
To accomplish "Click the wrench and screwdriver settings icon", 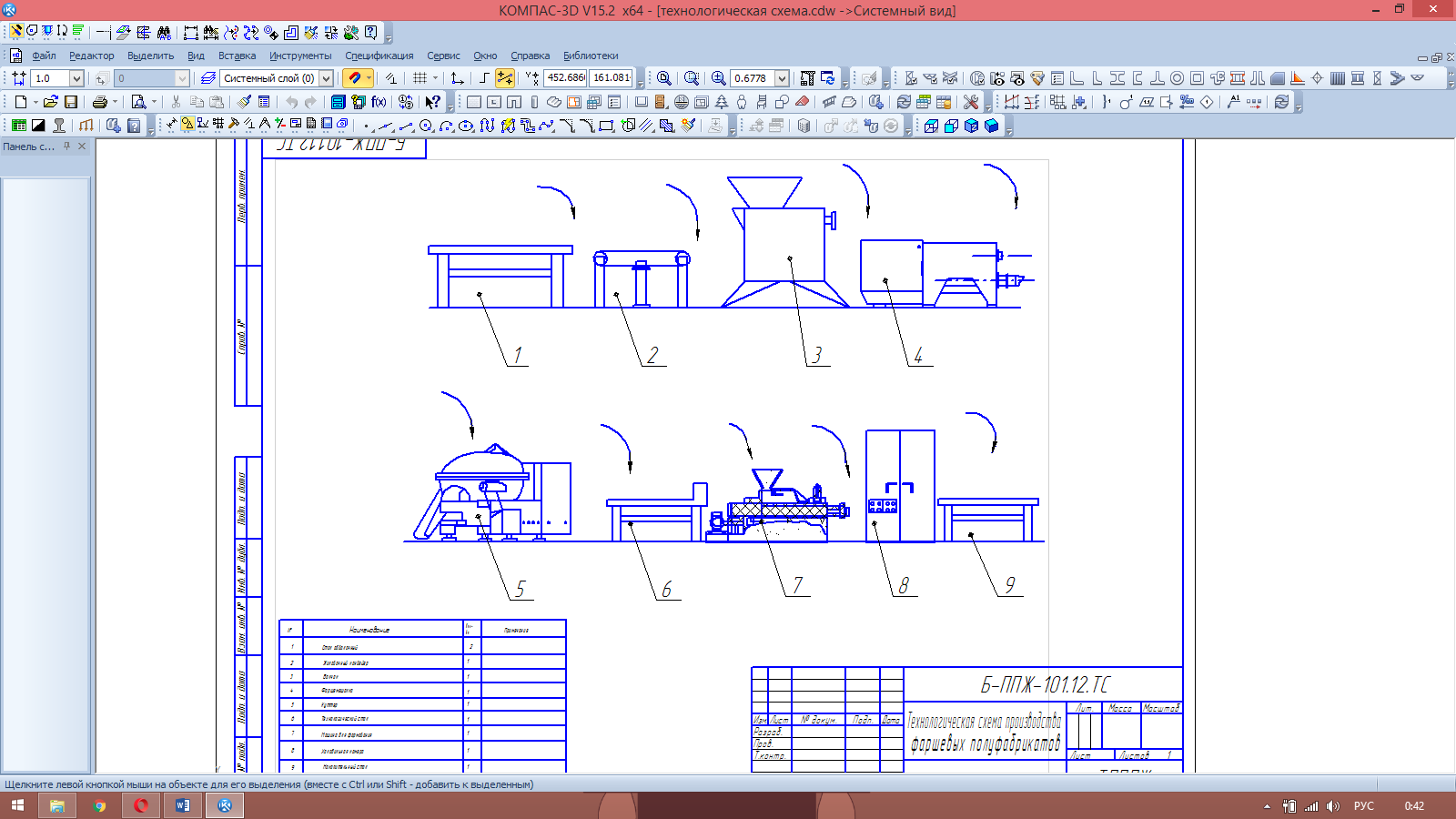I will pos(971,102).
